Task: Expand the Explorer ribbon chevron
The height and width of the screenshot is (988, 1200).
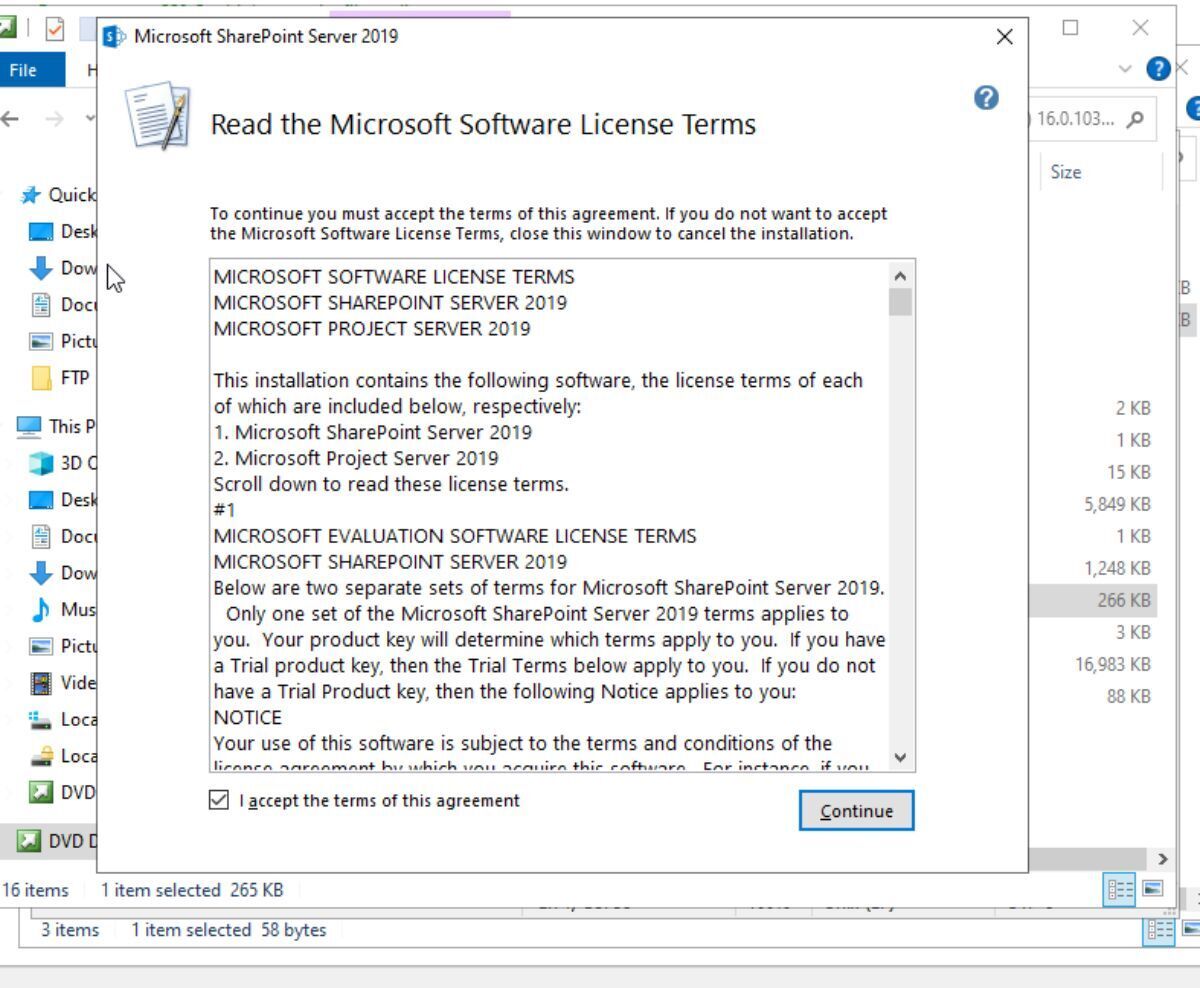Action: [x=1125, y=69]
